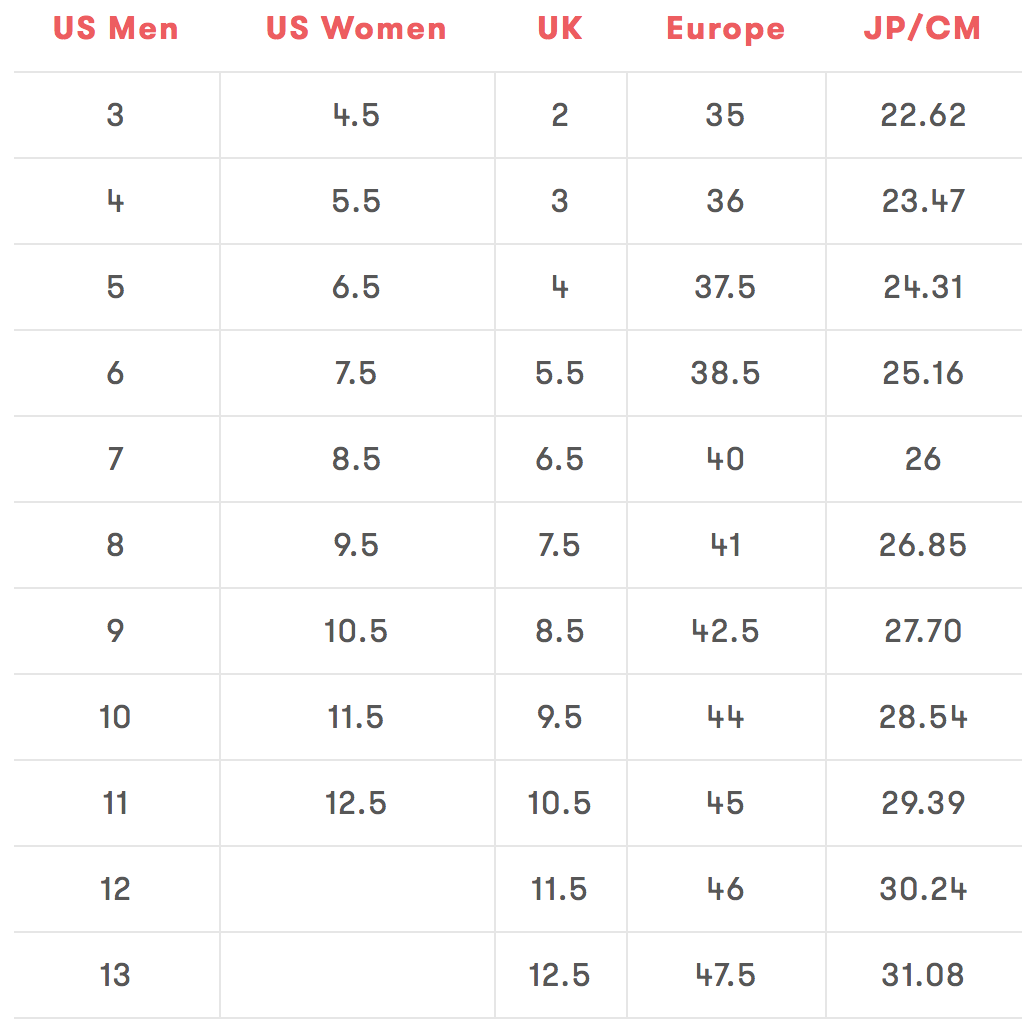1036x1032 pixels.
Task: Select US Men size 13 cell
Action: coord(116,975)
